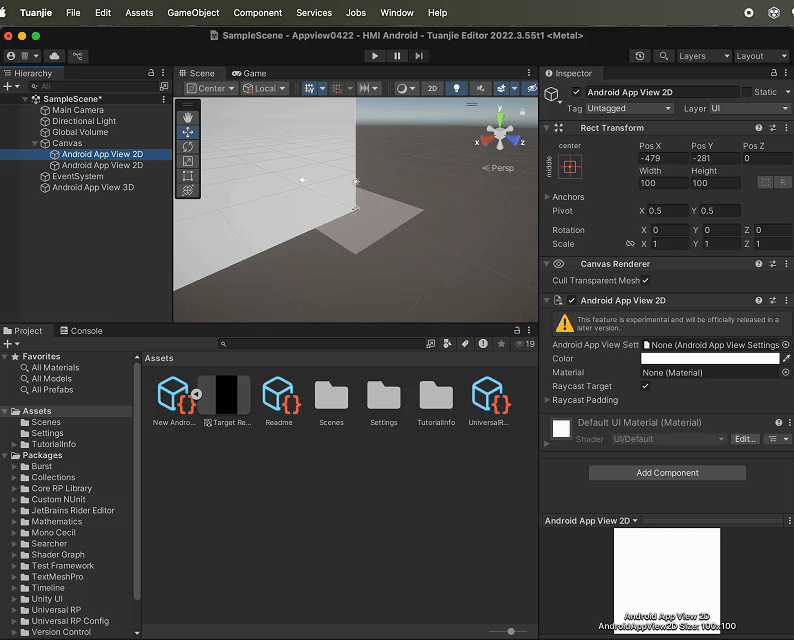Open Undo History icon
This screenshot has height=640, width=794.
pyautogui.click(x=640, y=56)
